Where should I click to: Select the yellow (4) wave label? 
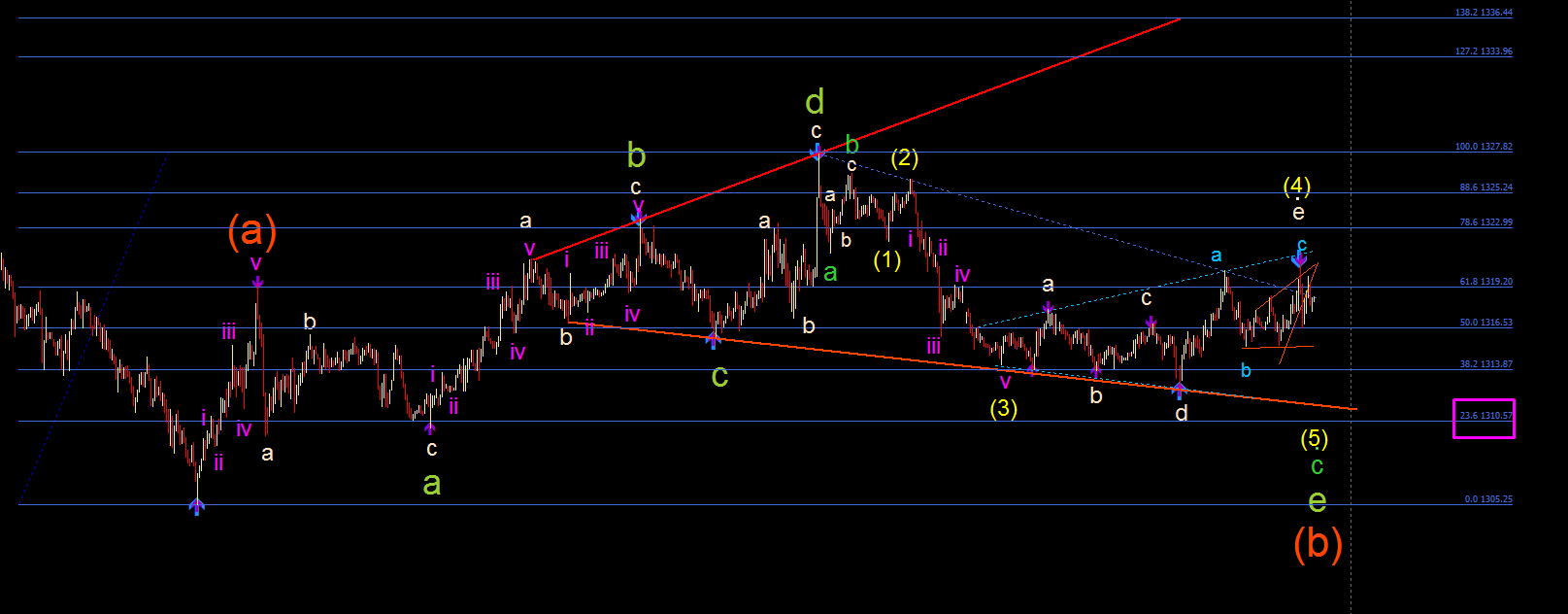tap(1297, 185)
